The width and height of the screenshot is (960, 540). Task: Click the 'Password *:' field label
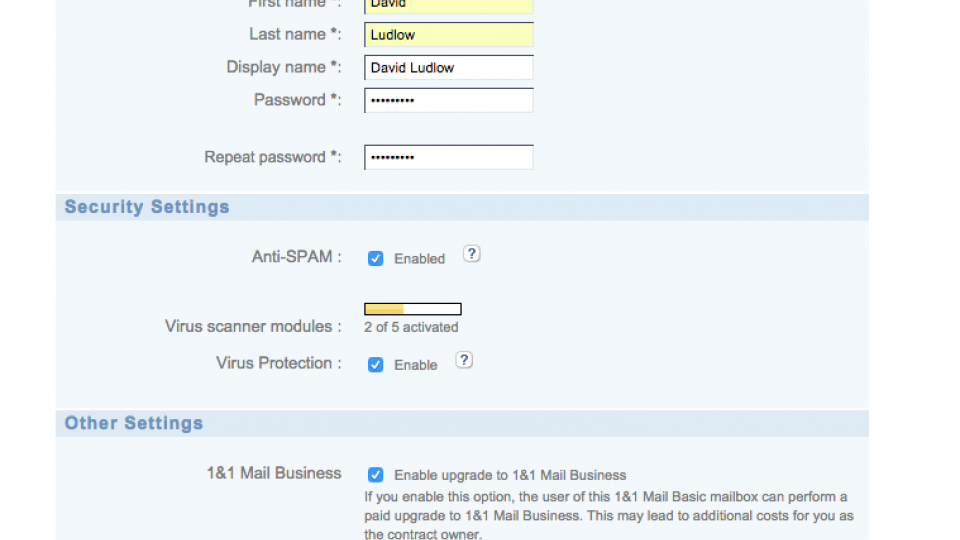click(298, 100)
